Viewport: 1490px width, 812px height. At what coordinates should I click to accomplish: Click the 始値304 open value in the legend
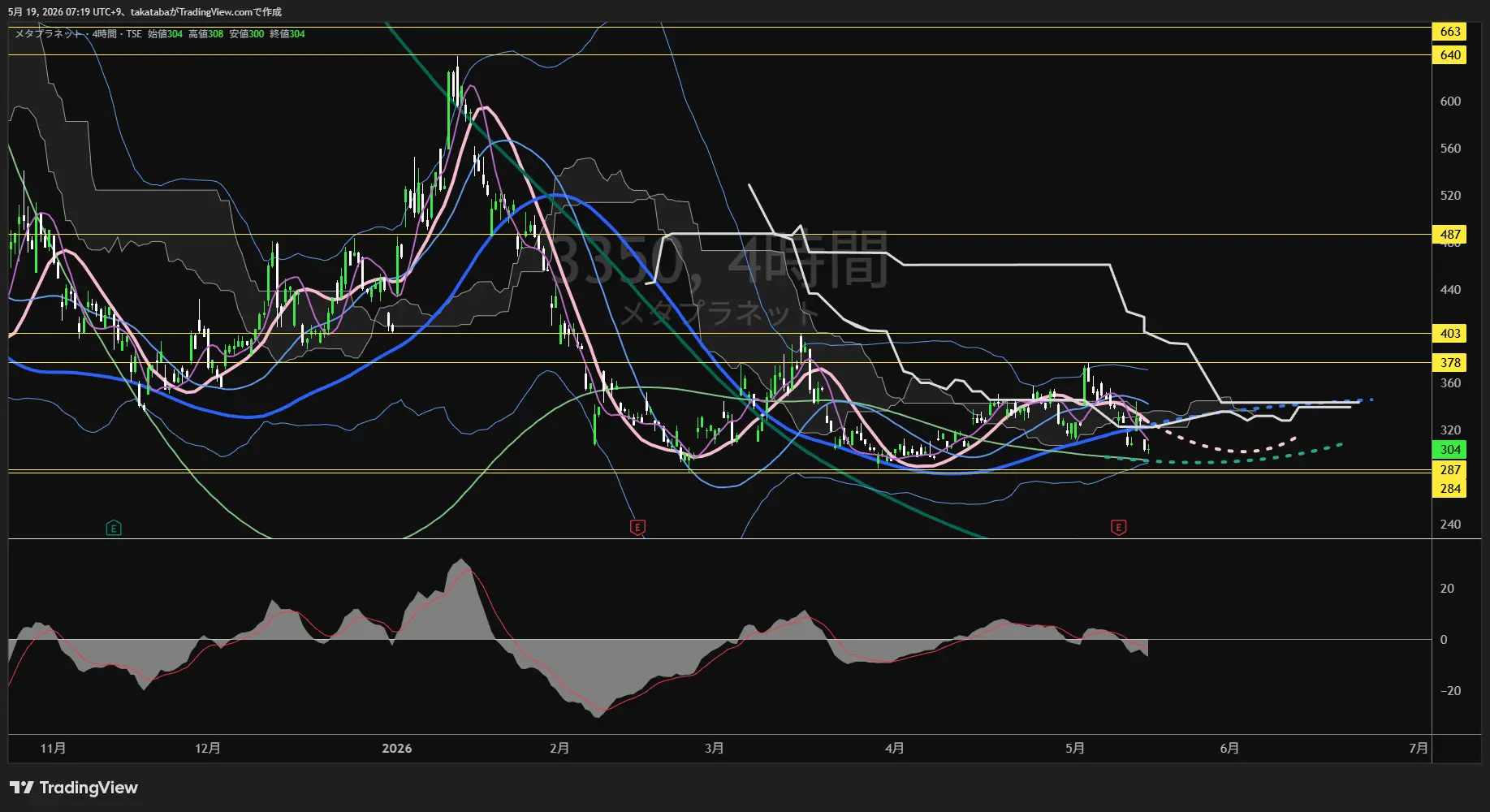coord(165,34)
